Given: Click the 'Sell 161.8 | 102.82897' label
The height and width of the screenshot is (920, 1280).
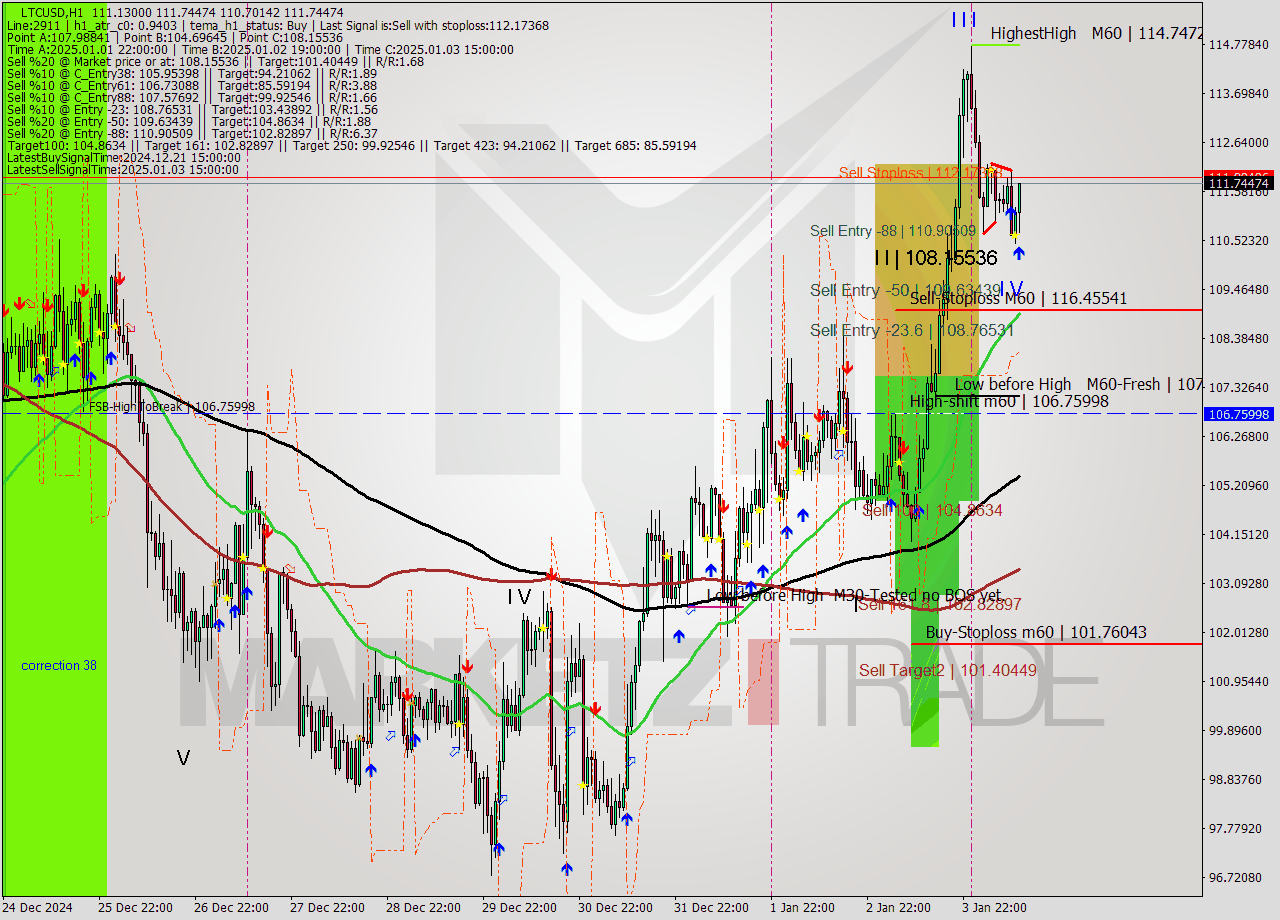Looking at the screenshot, I should 940,604.
